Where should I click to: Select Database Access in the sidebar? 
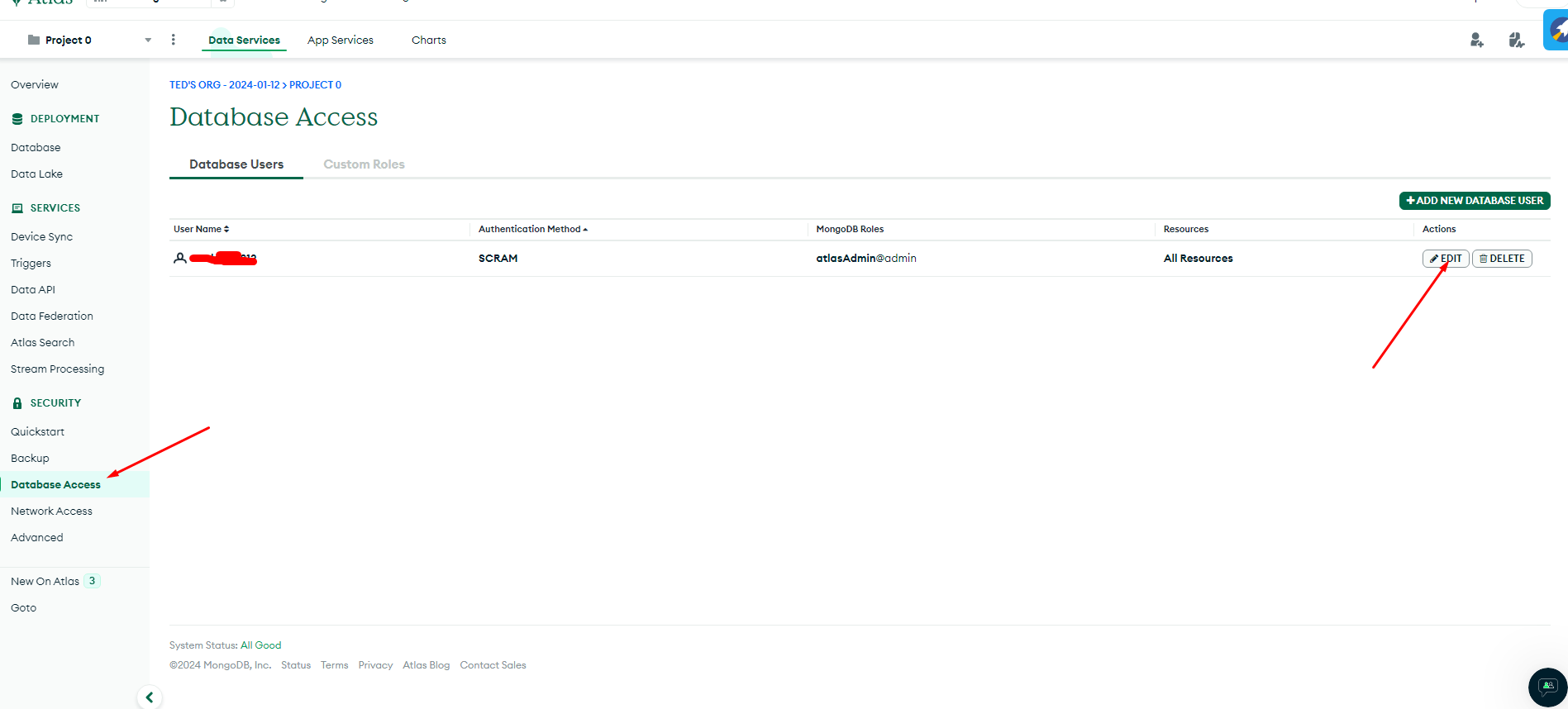click(55, 484)
